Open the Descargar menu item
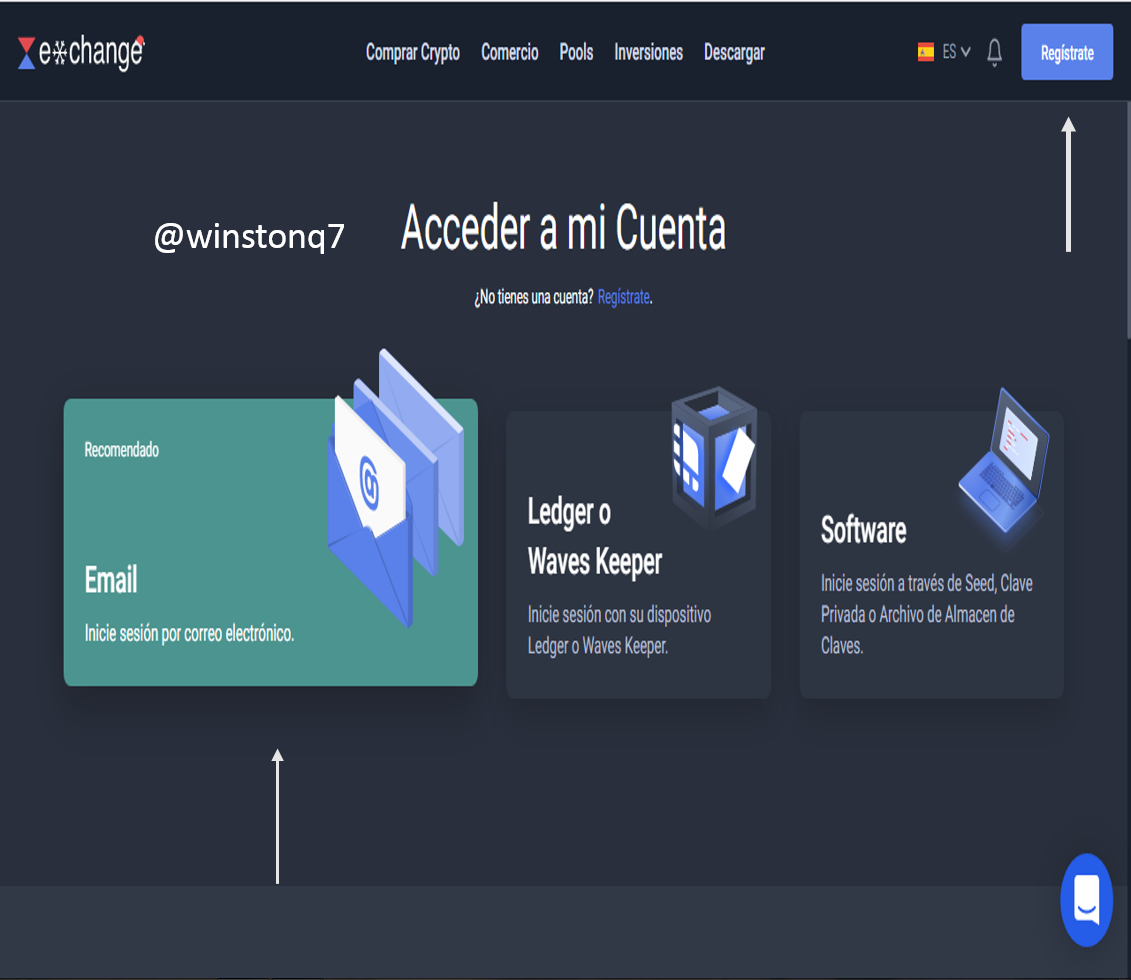1131x980 pixels. click(x=734, y=53)
